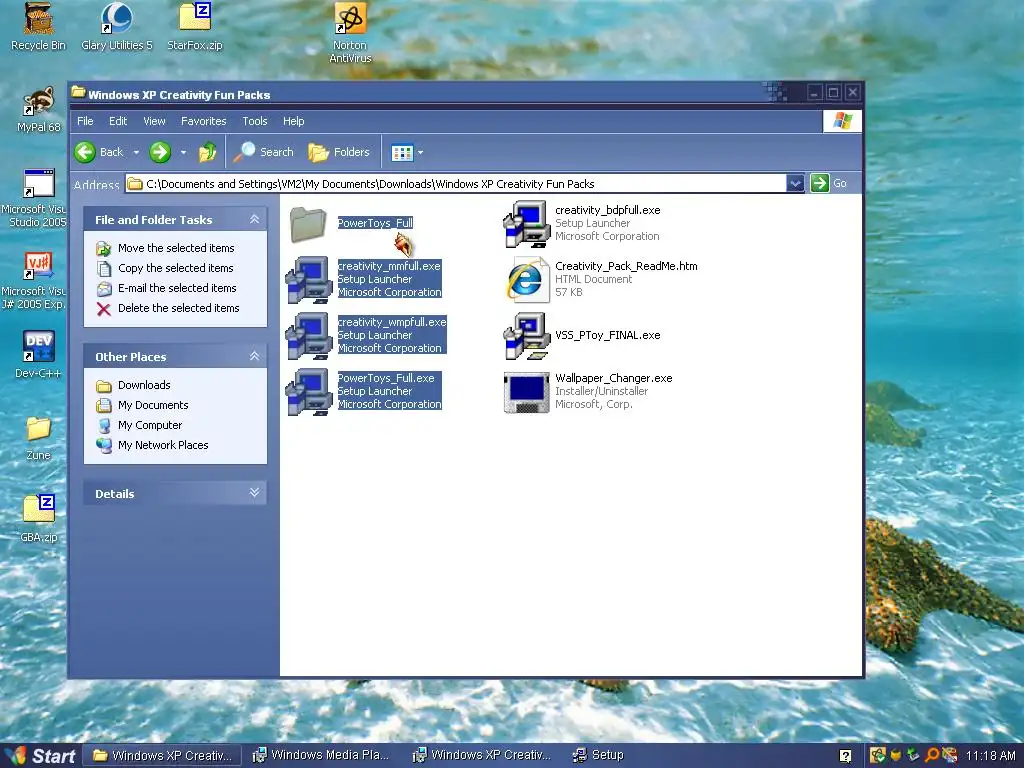
Task: Open Forward button history dropdown
Action: point(184,152)
